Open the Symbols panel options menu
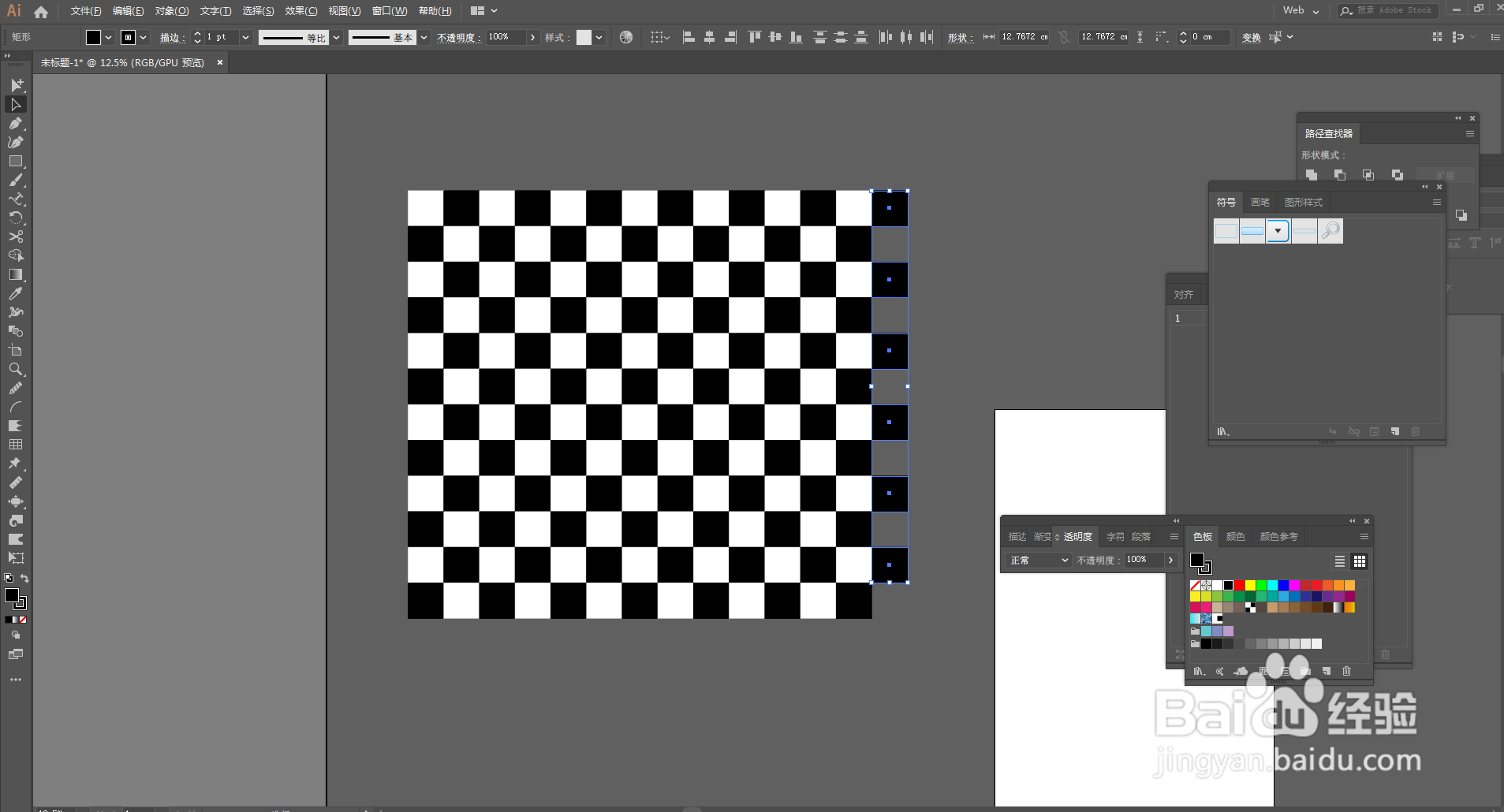Screen dimensions: 1504x812 point(1437,203)
